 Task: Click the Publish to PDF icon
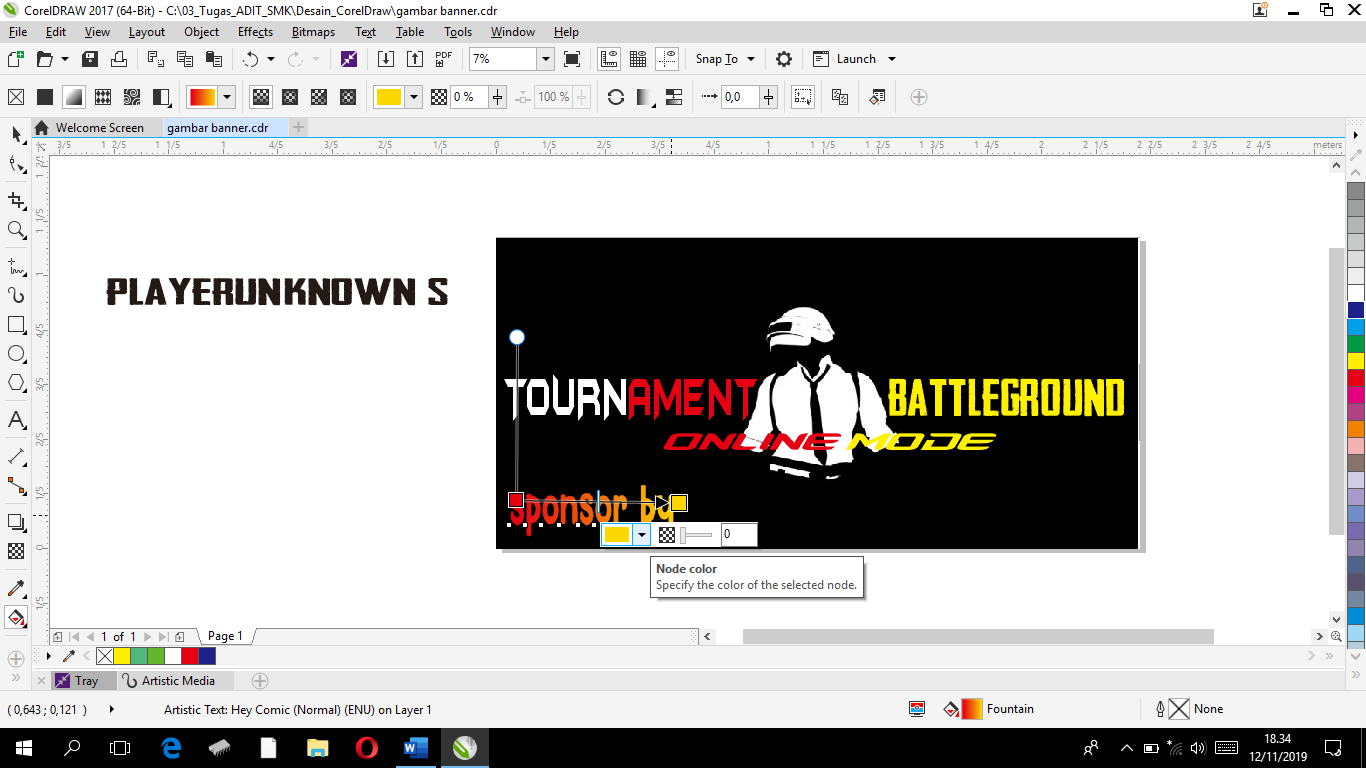coord(444,59)
